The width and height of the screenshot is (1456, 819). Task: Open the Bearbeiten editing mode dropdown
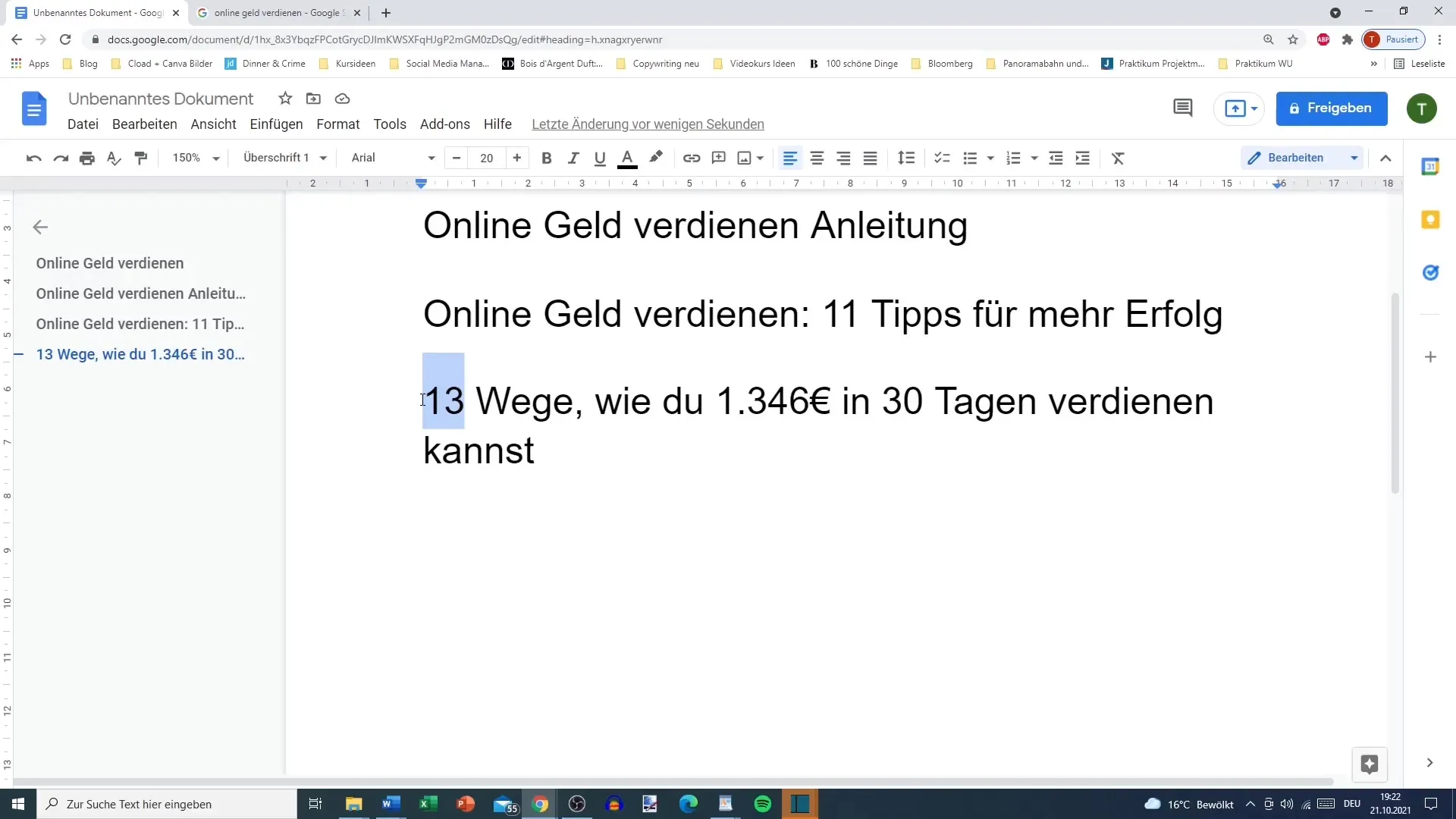pyautogui.click(x=1303, y=158)
